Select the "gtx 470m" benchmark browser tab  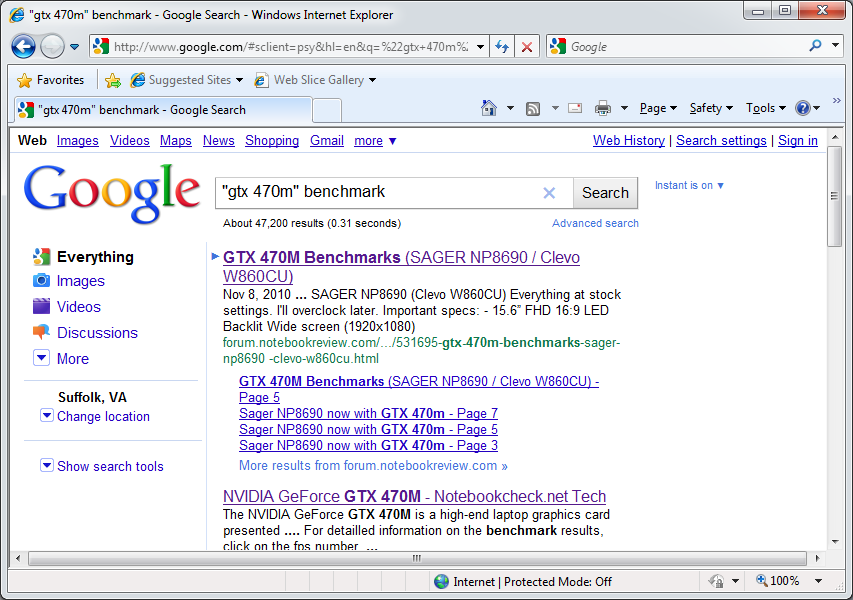162,110
